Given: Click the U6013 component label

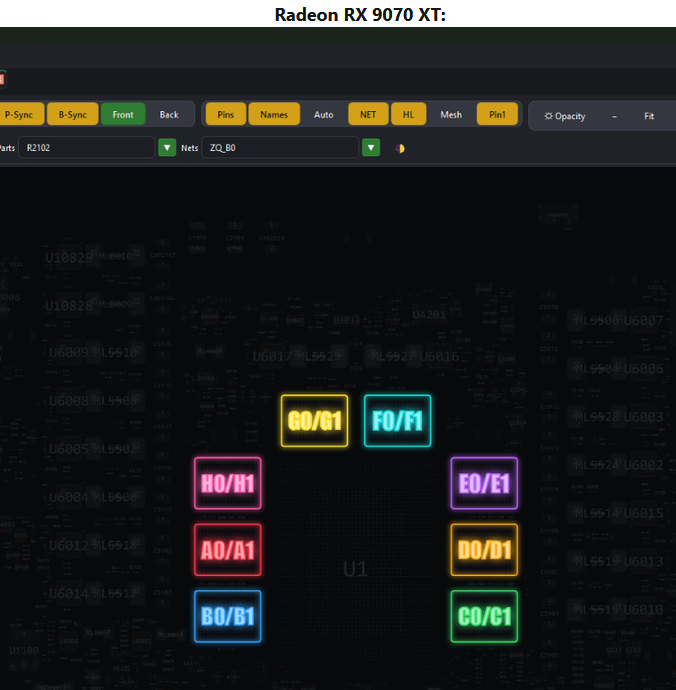Looking at the screenshot, I should pos(643,562).
